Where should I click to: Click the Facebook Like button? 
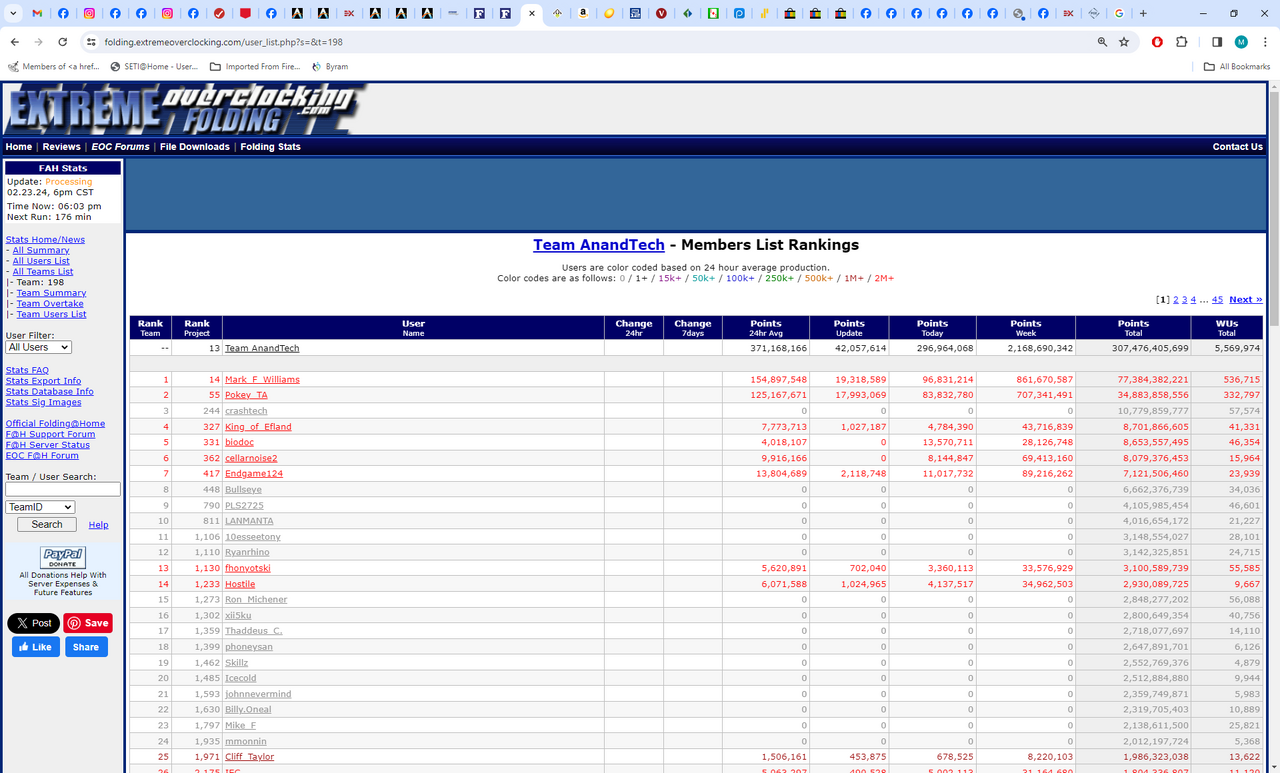click(34, 647)
